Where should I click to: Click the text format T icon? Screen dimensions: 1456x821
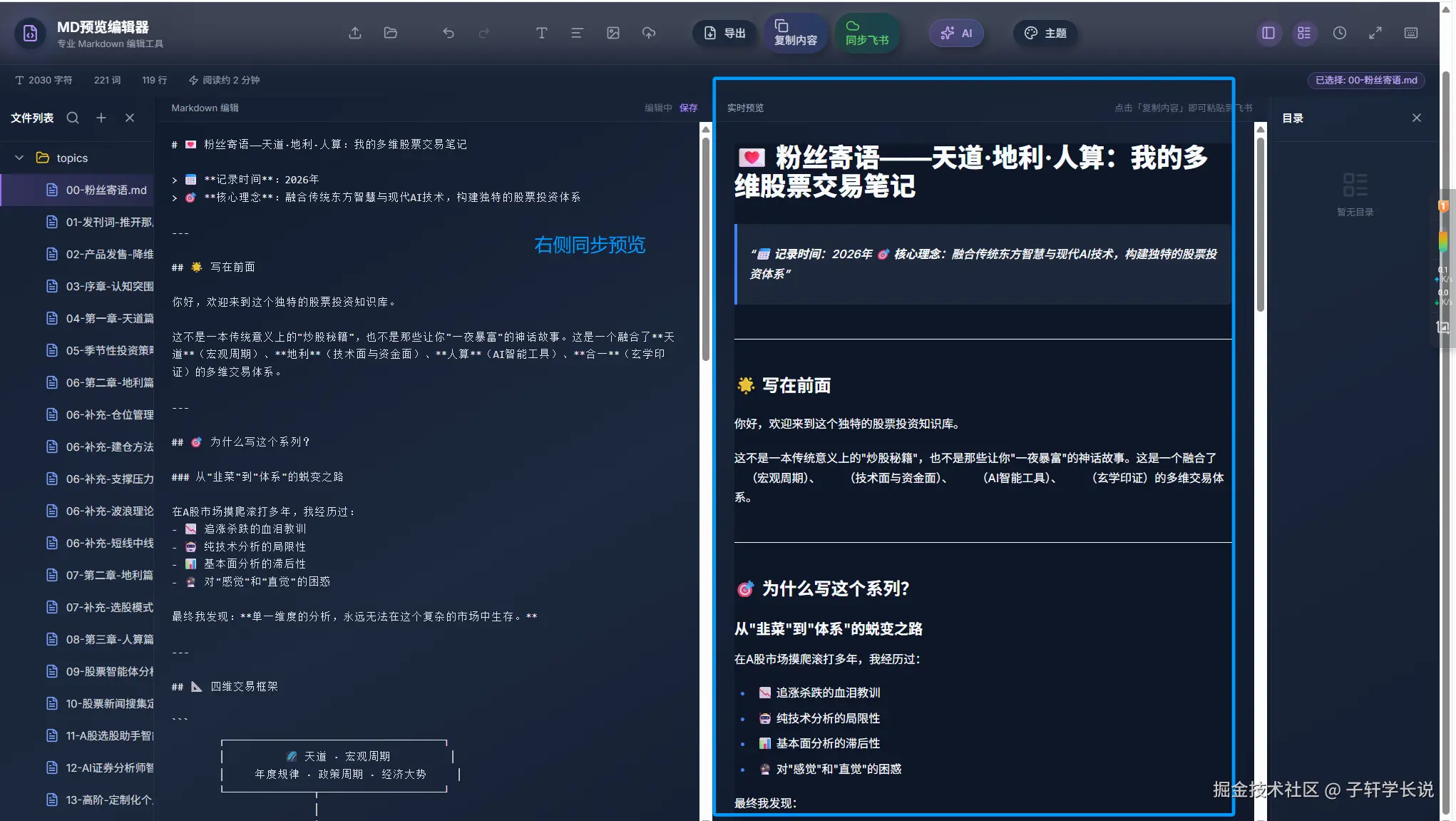pyautogui.click(x=541, y=33)
